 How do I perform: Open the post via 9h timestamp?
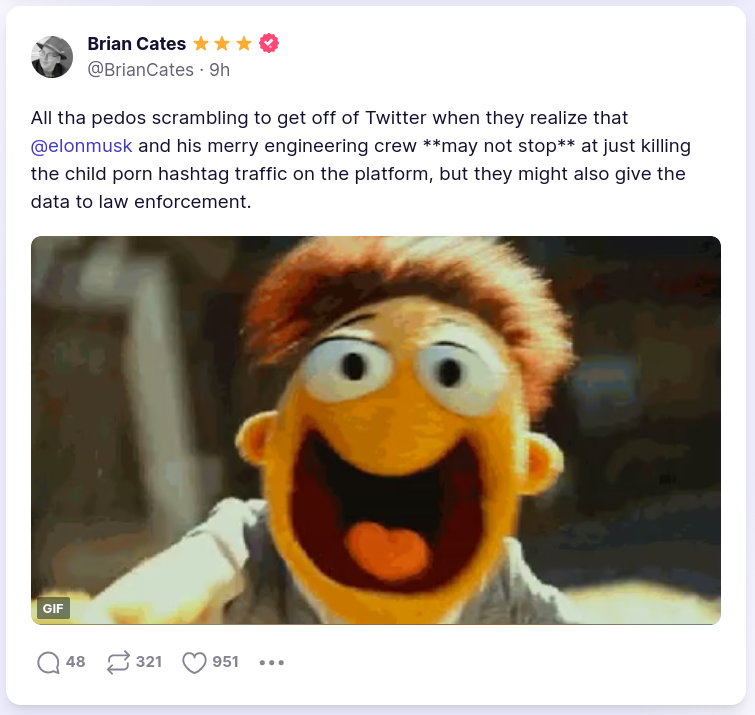(220, 70)
